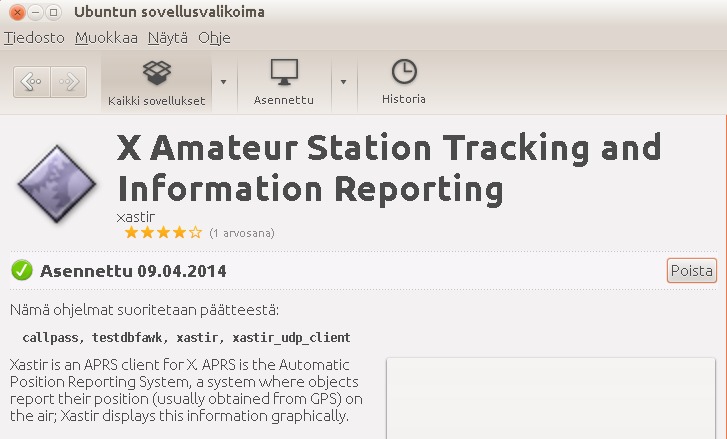
Task: Expand the Asennettu dropdown arrow
Action: tap(344, 82)
